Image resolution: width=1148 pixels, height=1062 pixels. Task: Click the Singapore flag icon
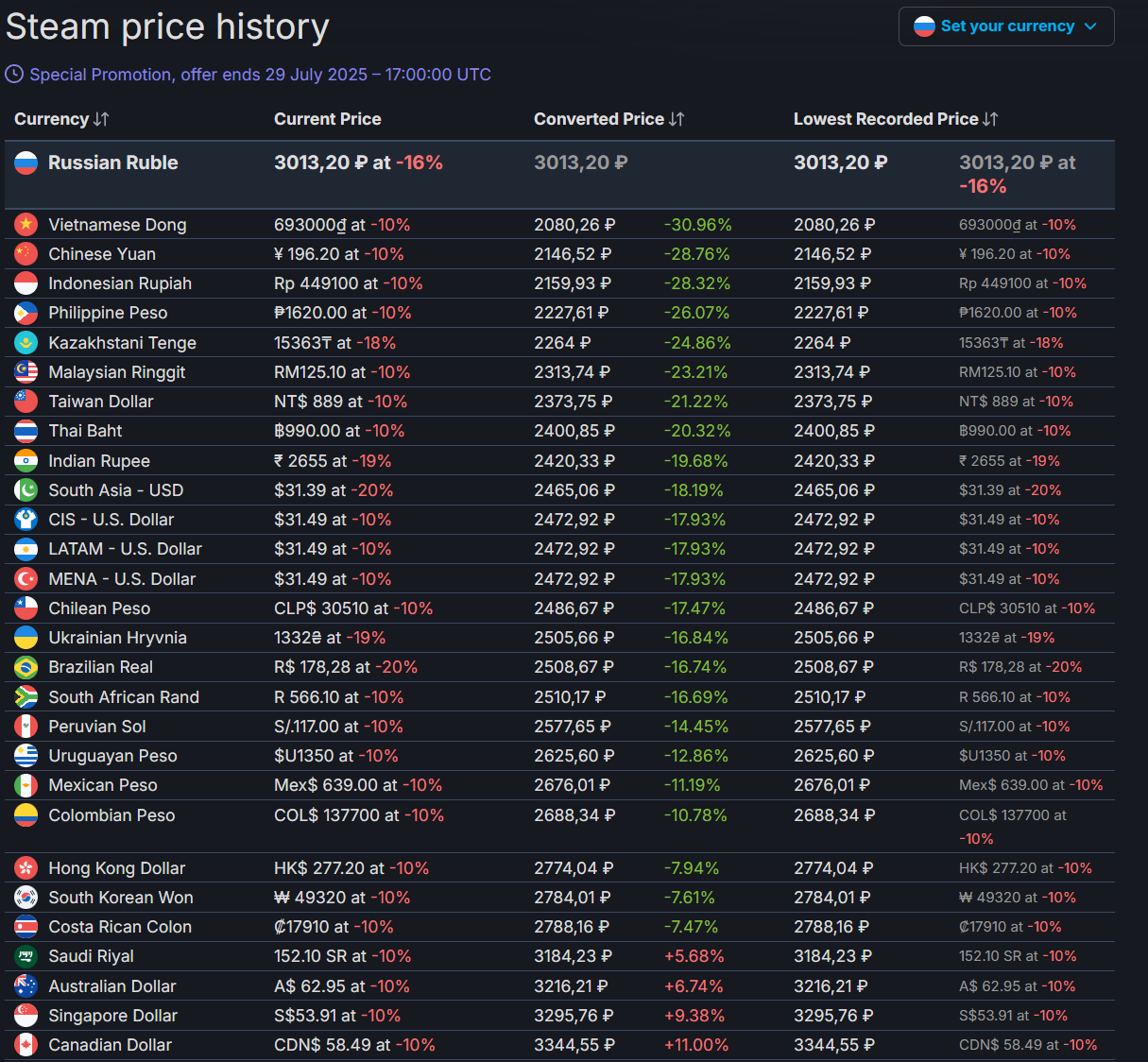(x=26, y=1015)
